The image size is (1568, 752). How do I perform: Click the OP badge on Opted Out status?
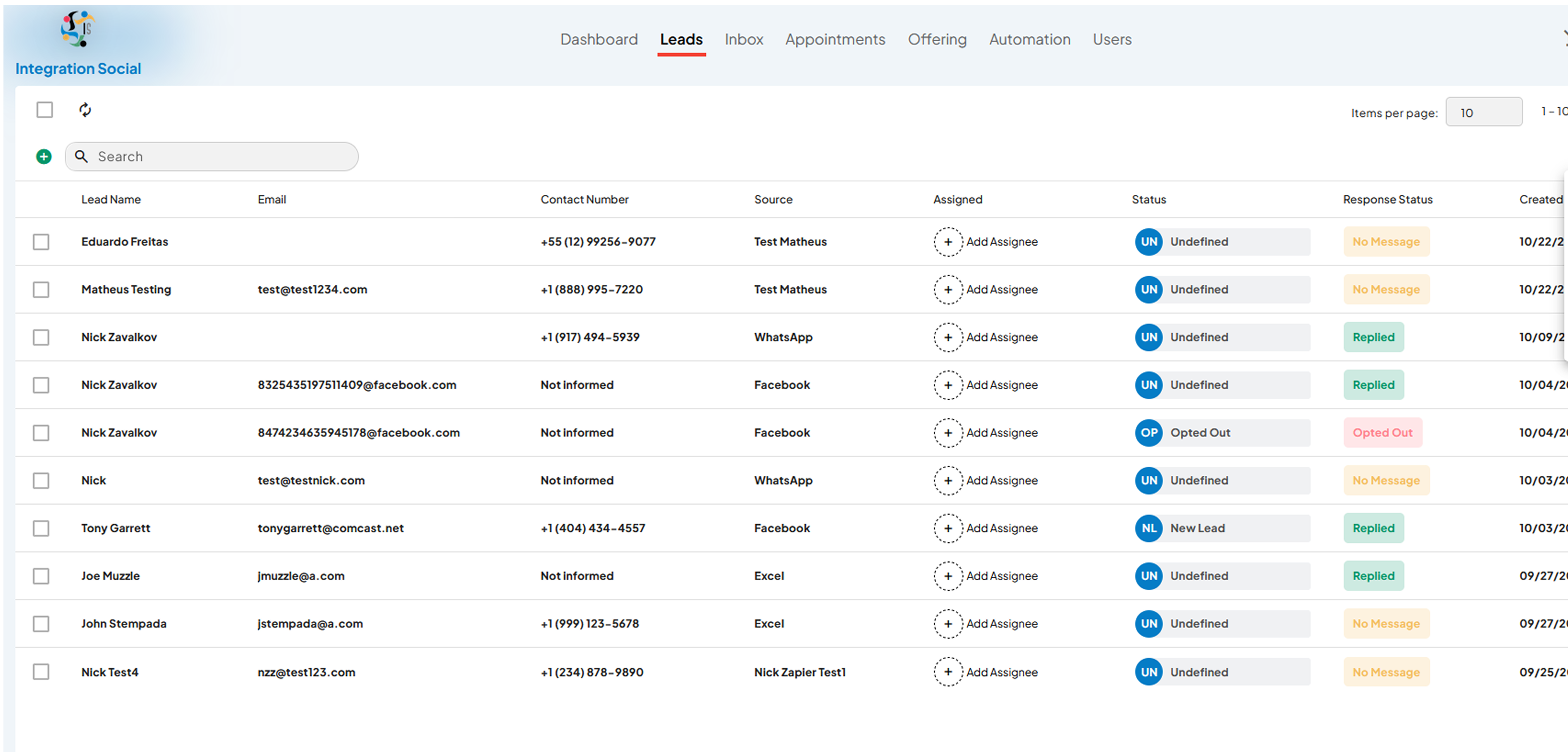(x=1149, y=433)
